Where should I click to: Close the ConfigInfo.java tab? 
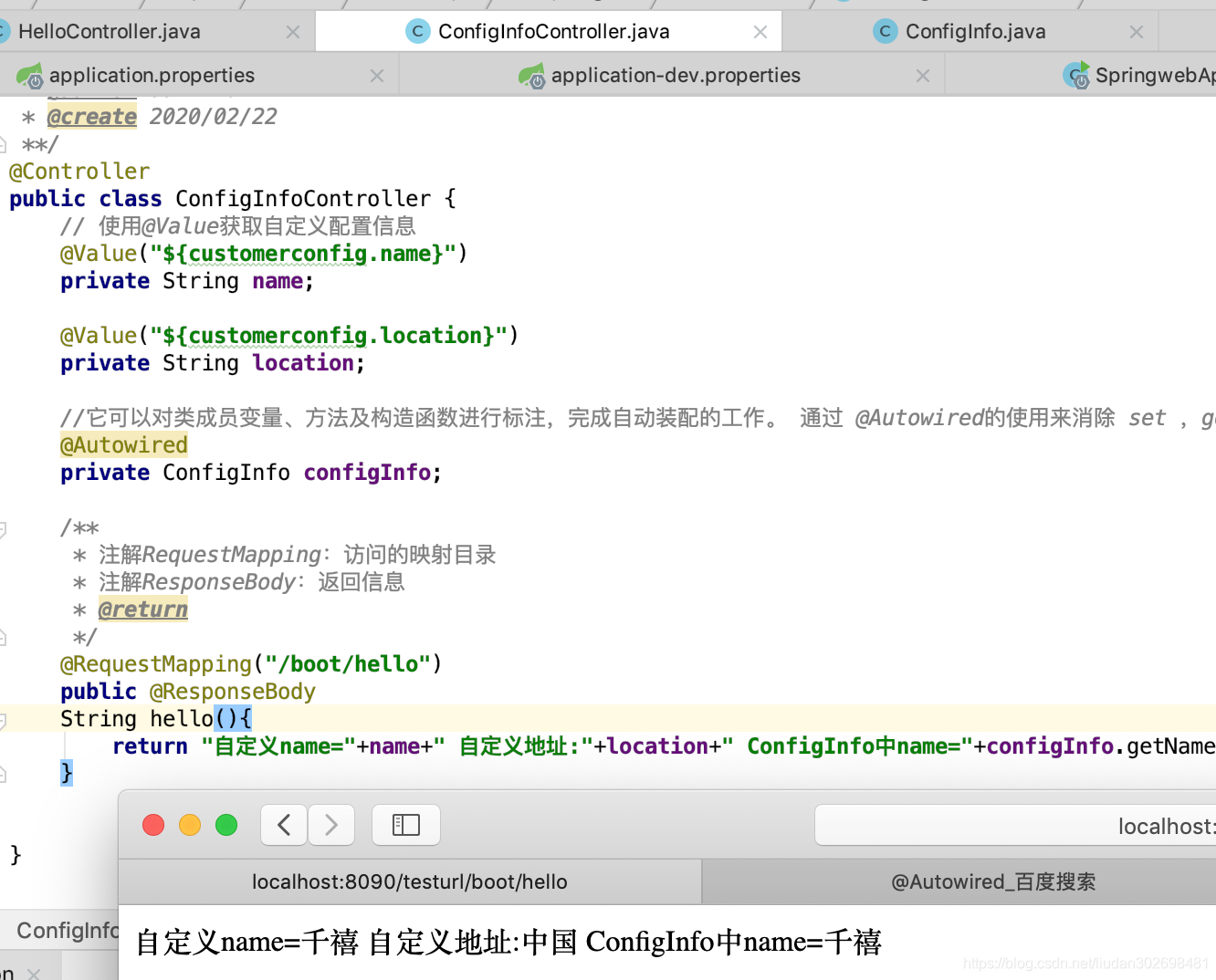tap(1136, 30)
